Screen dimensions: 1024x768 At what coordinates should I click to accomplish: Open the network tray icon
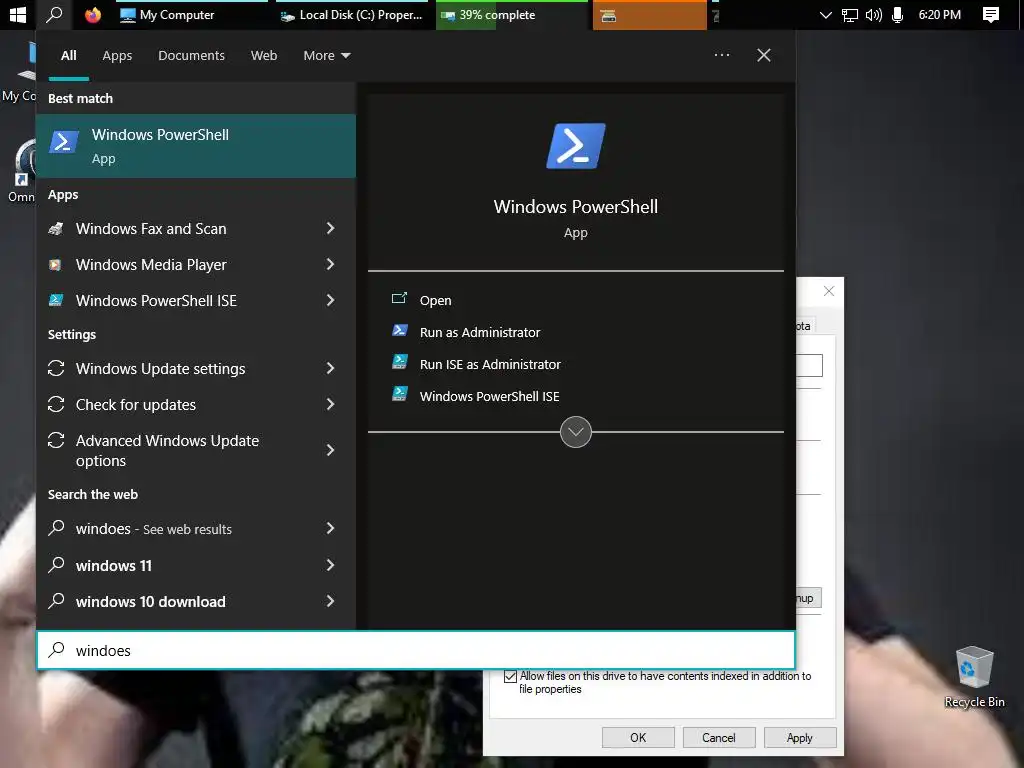point(850,14)
